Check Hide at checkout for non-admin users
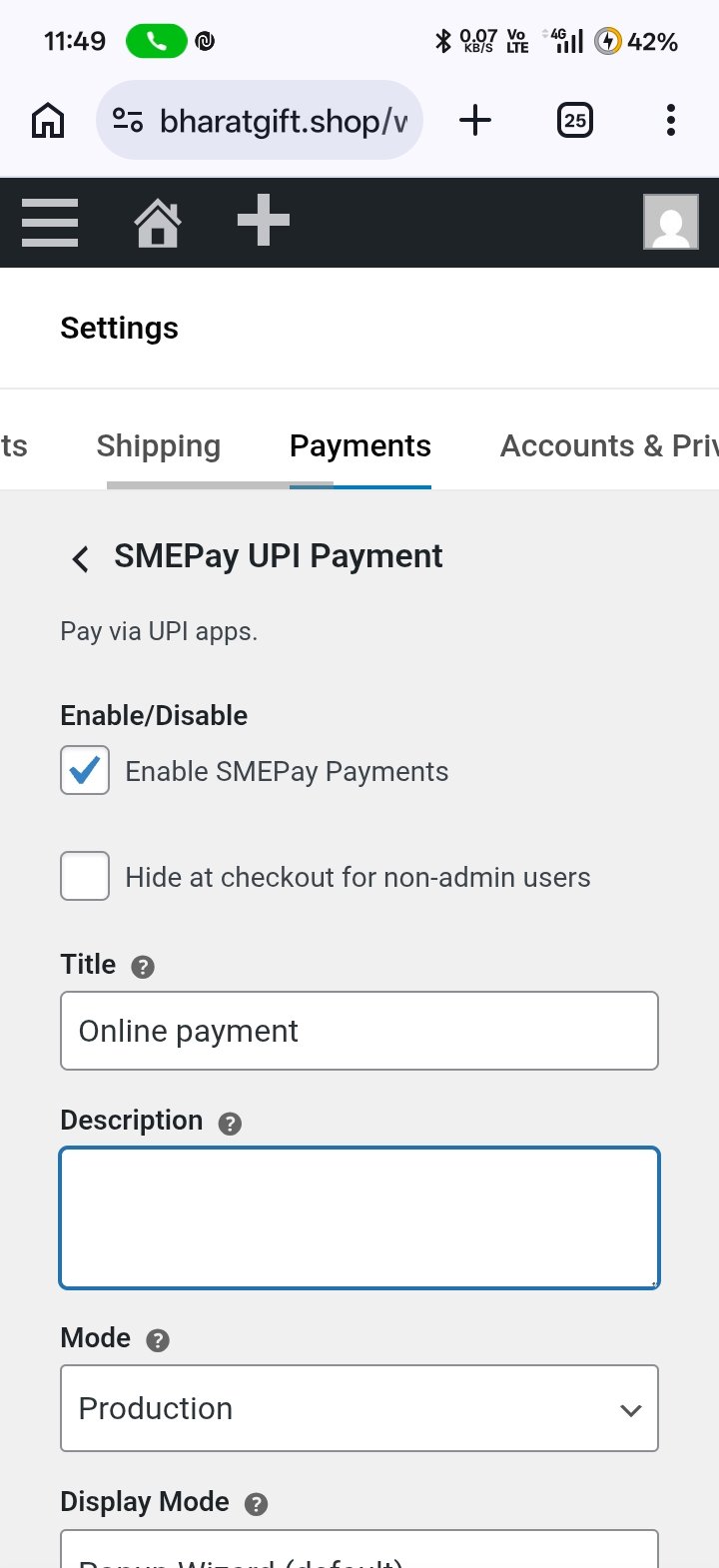This screenshot has height=1568, width=719. click(85, 876)
